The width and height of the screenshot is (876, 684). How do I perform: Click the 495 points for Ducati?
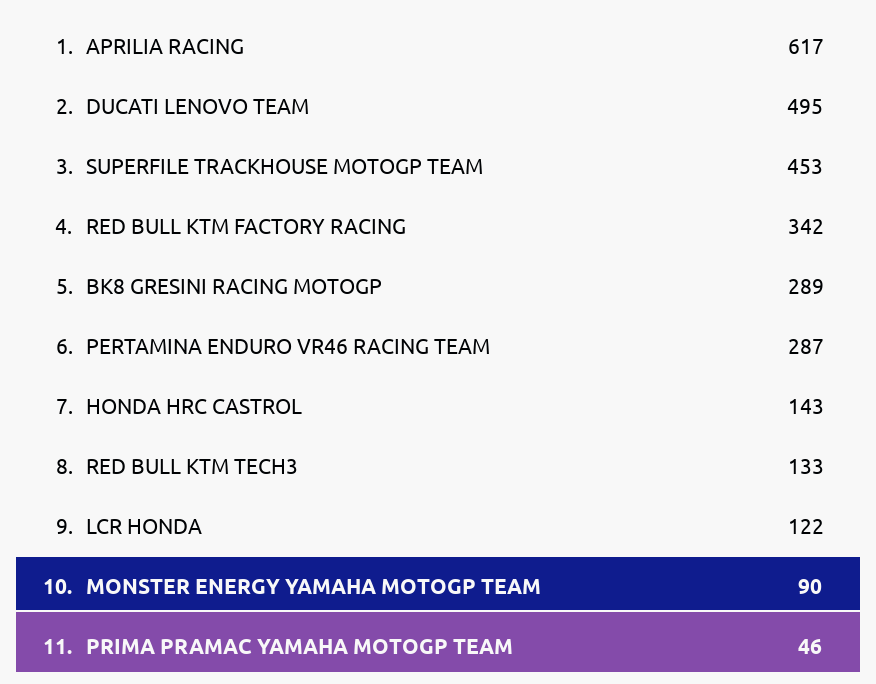pos(805,107)
